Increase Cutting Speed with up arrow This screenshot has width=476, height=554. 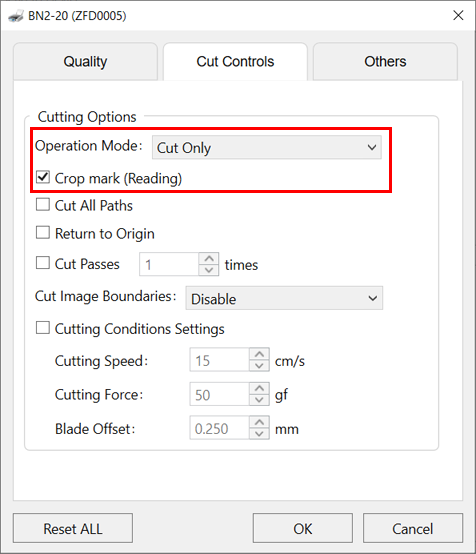pos(259,354)
